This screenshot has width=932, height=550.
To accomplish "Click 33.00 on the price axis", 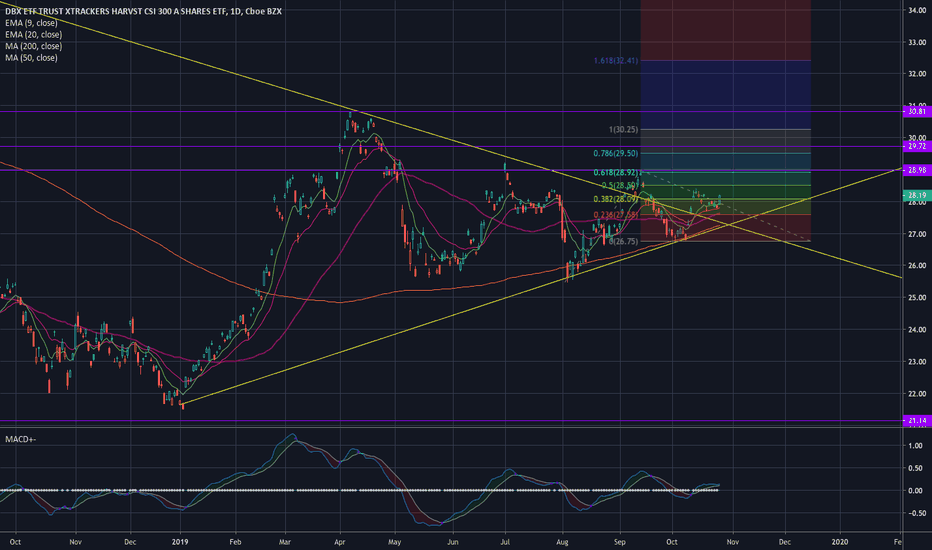I will click(917, 42).
